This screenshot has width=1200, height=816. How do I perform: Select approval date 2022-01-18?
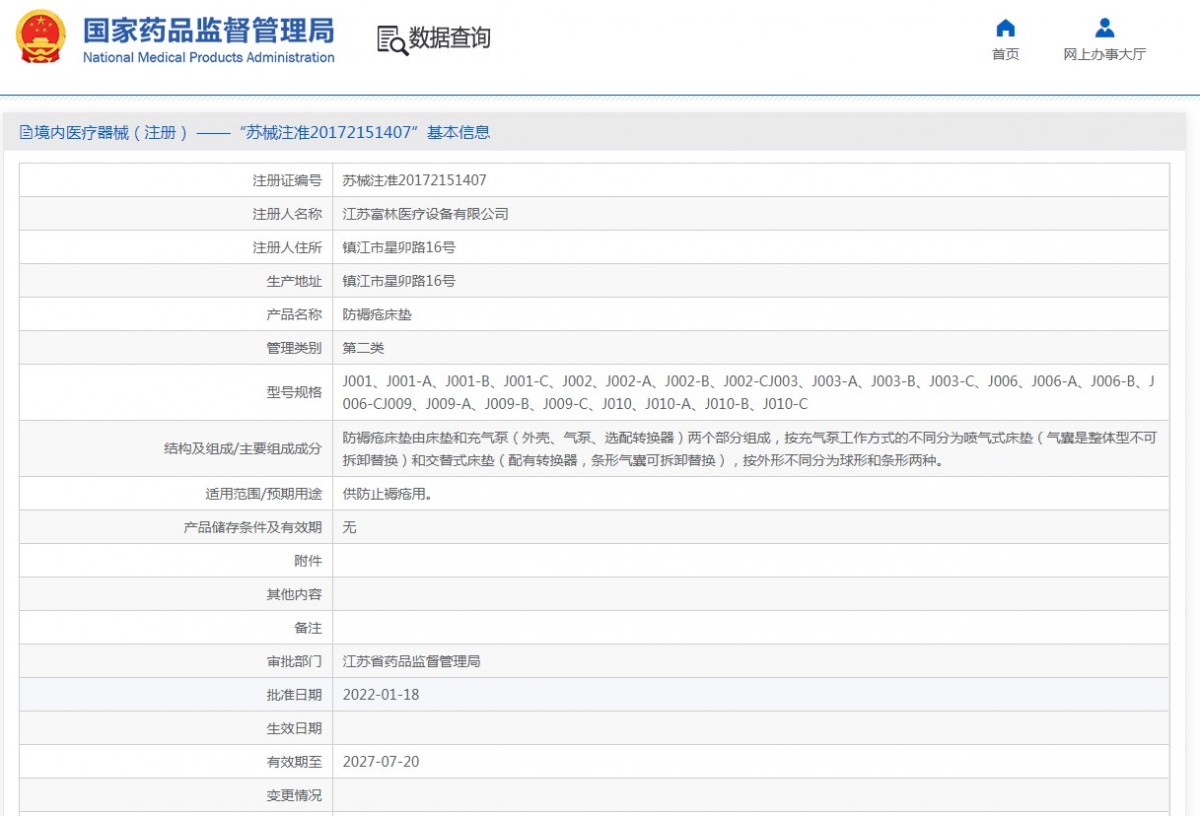(381, 695)
